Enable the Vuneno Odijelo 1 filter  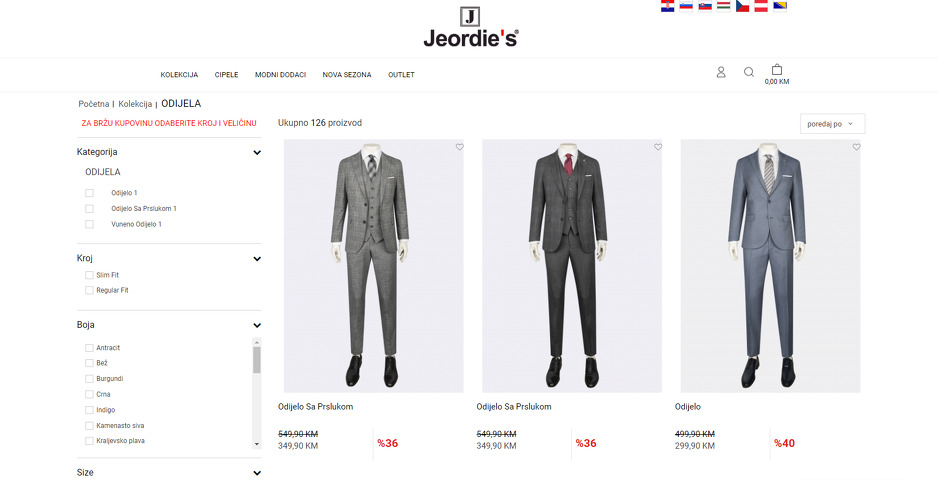tap(89, 224)
